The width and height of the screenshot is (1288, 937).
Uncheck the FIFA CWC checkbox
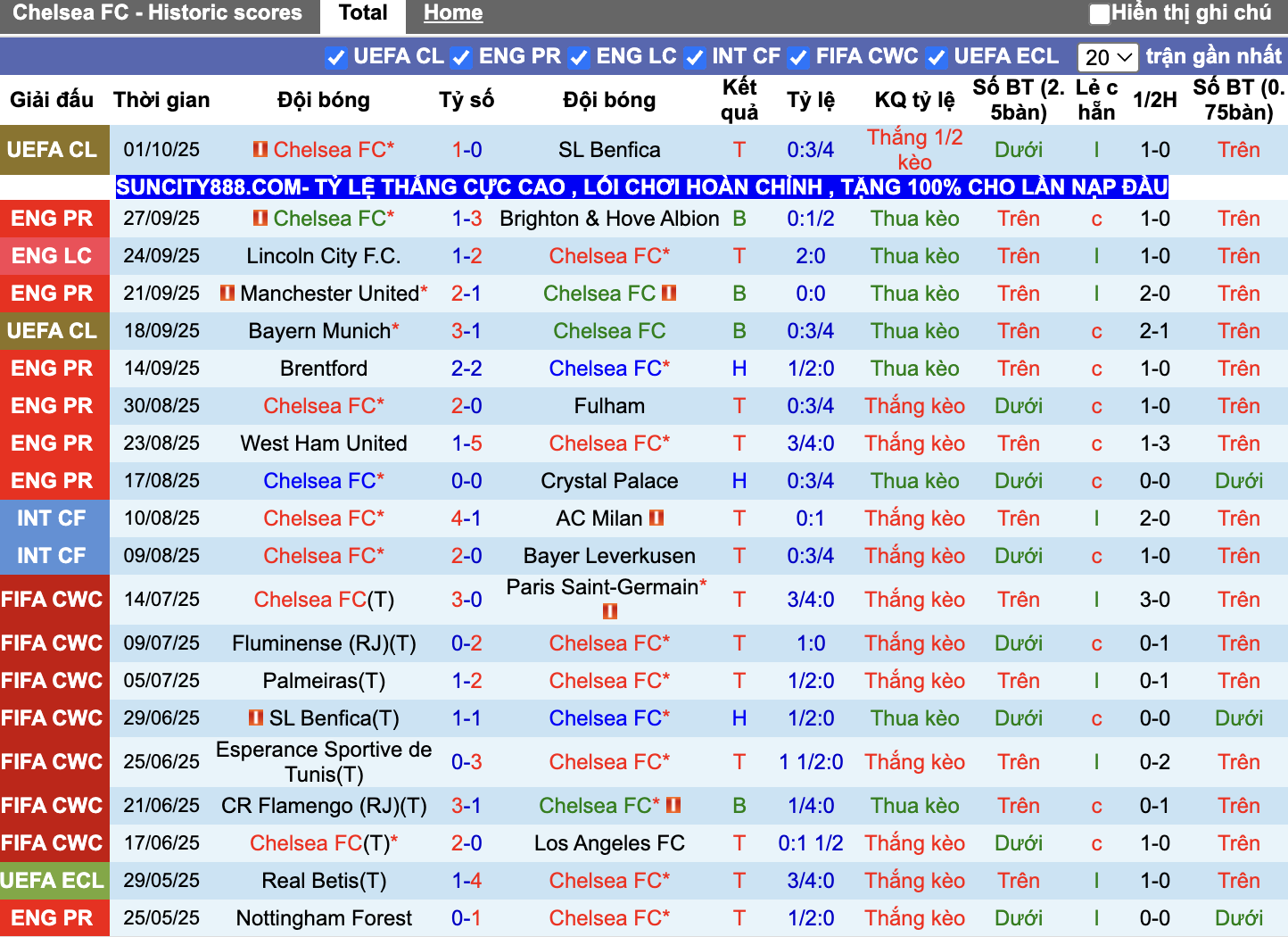click(x=798, y=57)
